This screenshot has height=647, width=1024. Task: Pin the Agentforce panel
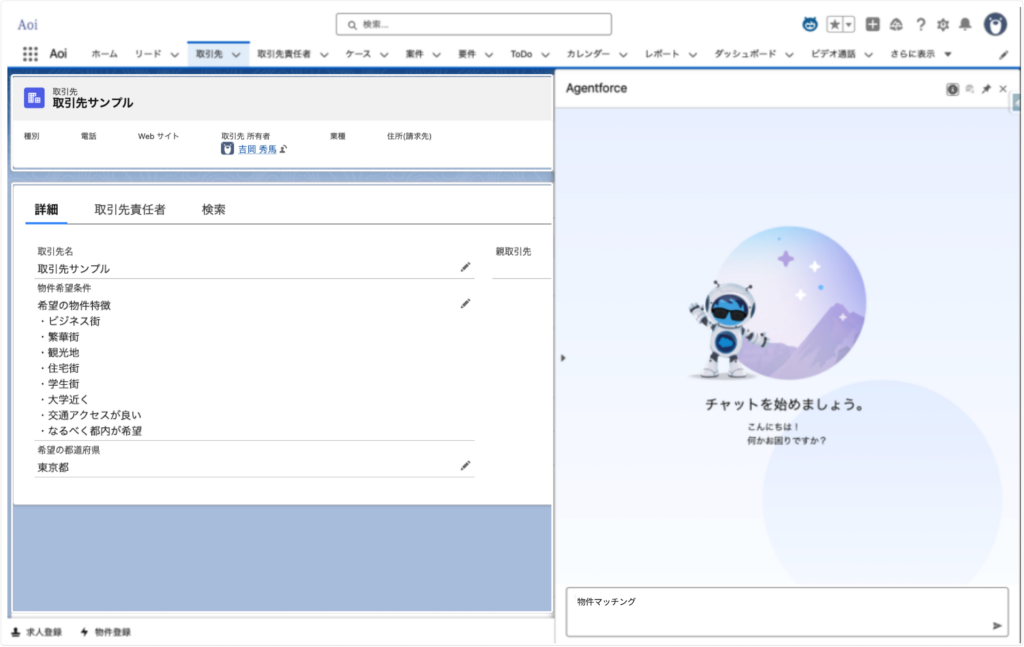(x=986, y=89)
